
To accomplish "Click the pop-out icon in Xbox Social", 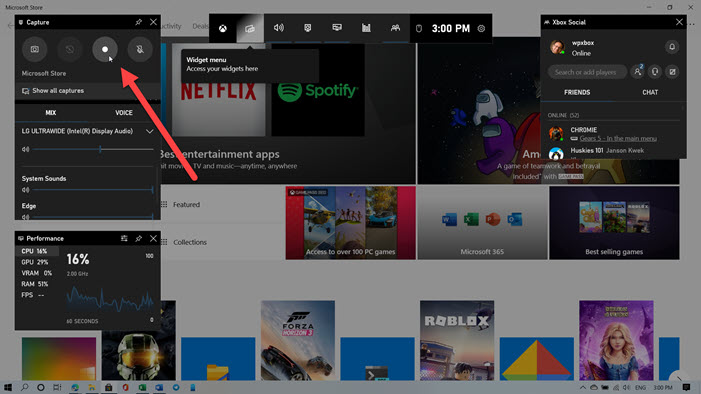I will point(672,72).
